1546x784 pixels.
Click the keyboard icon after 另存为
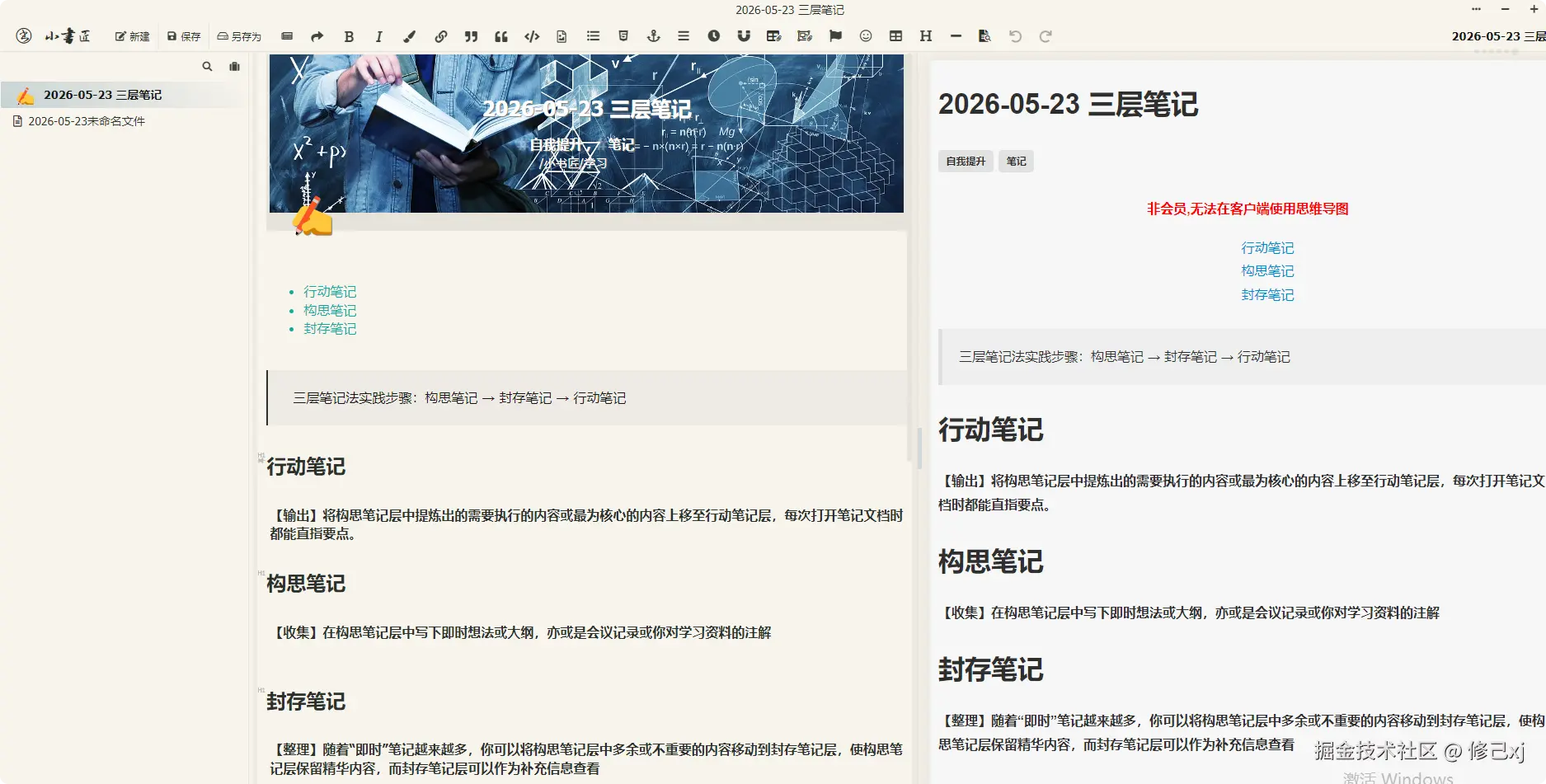pyautogui.click(x=287, y=36)
